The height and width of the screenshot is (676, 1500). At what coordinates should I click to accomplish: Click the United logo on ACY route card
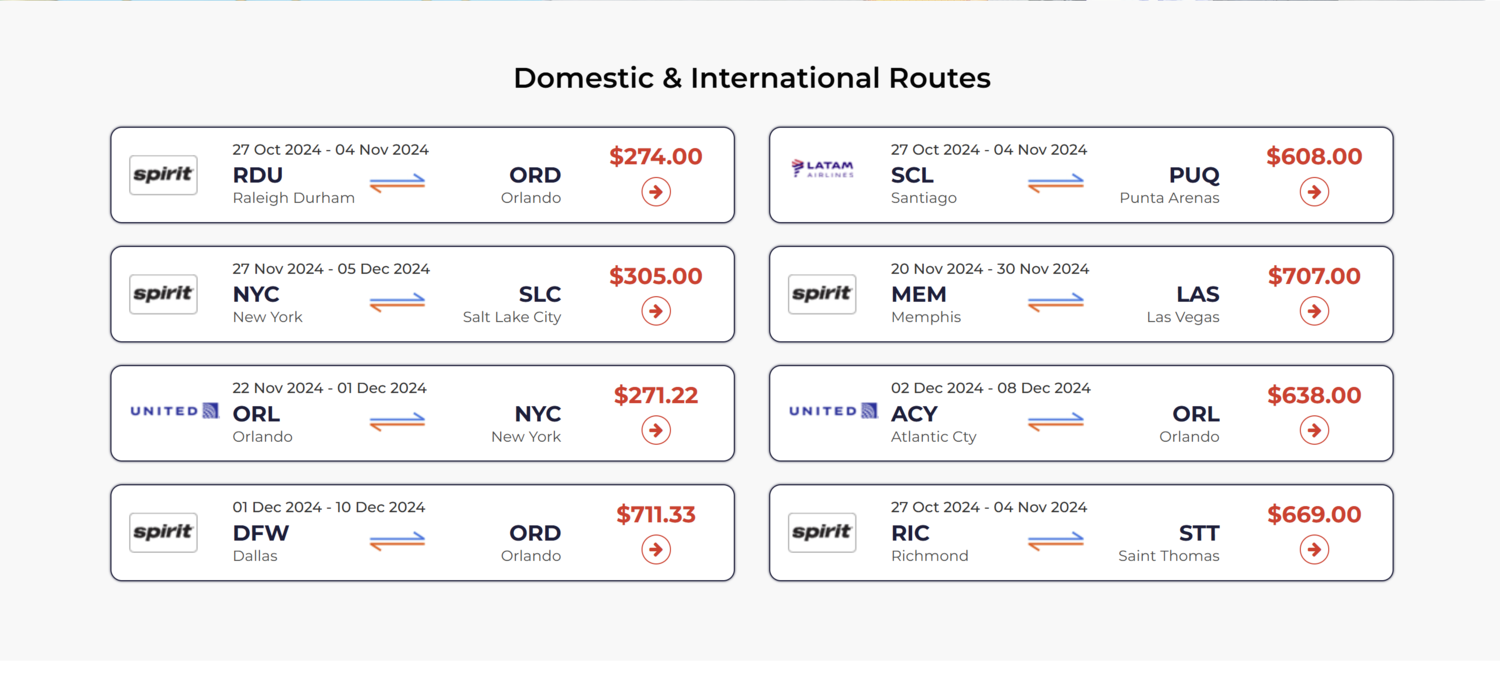pyautogui.click(x=834, y=410)
